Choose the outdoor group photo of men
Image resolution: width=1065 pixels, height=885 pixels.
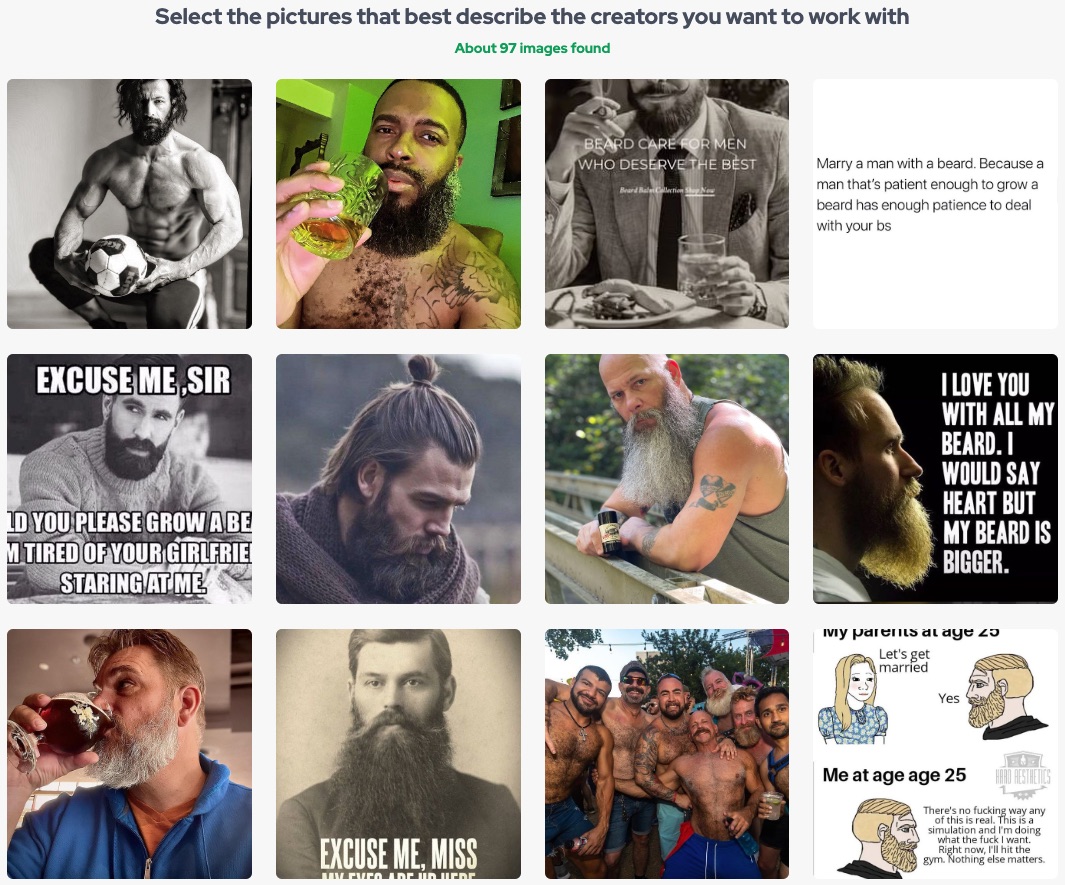pyautogui.click(x=666, y=754)
